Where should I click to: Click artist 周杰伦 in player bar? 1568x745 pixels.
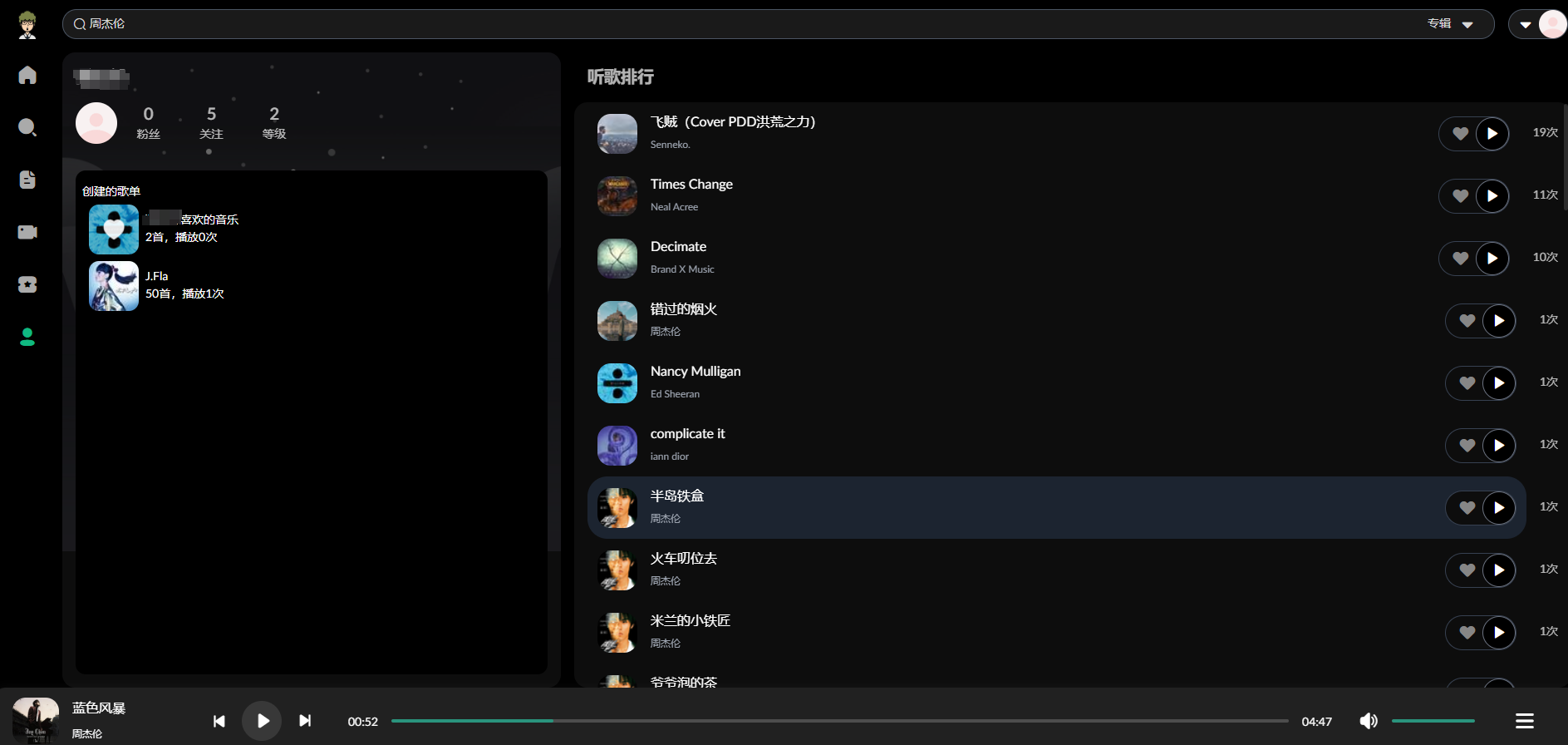click(87, 734)
